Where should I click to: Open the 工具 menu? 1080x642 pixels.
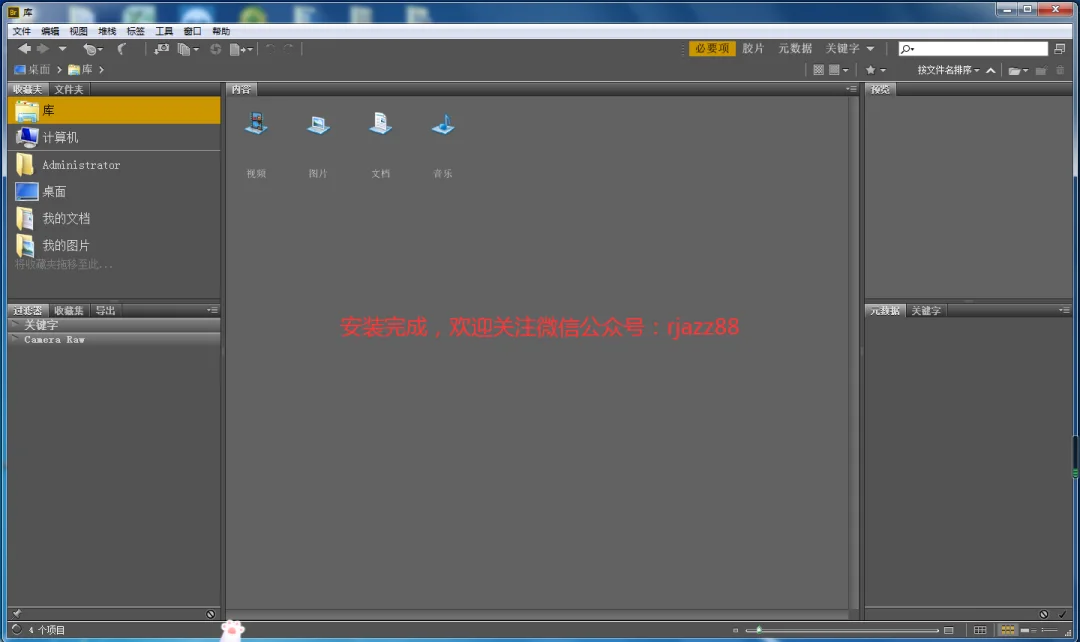point(164,31)
